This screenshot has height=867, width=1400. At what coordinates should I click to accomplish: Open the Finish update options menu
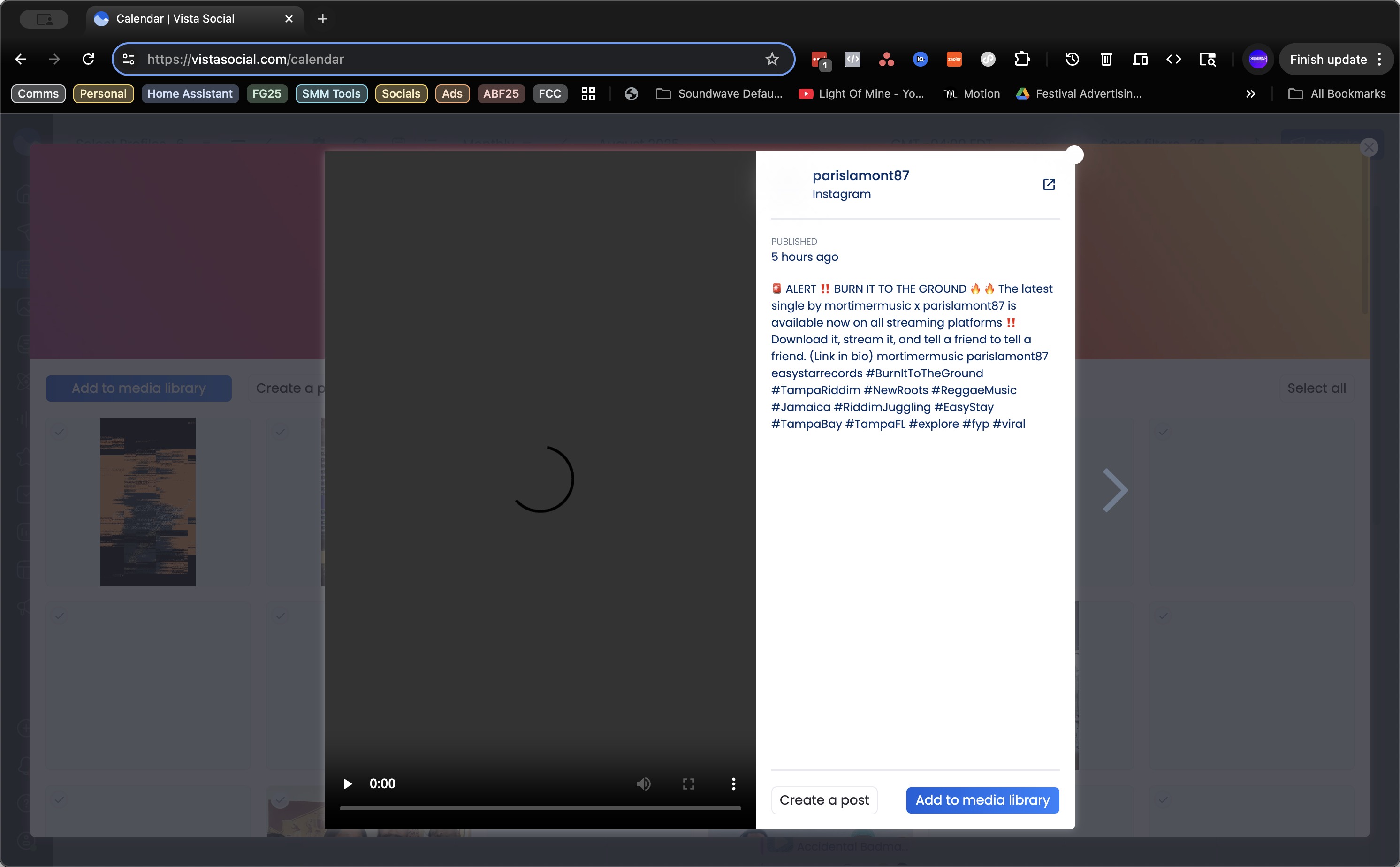pyautogui.click(x=1379, y=59)
